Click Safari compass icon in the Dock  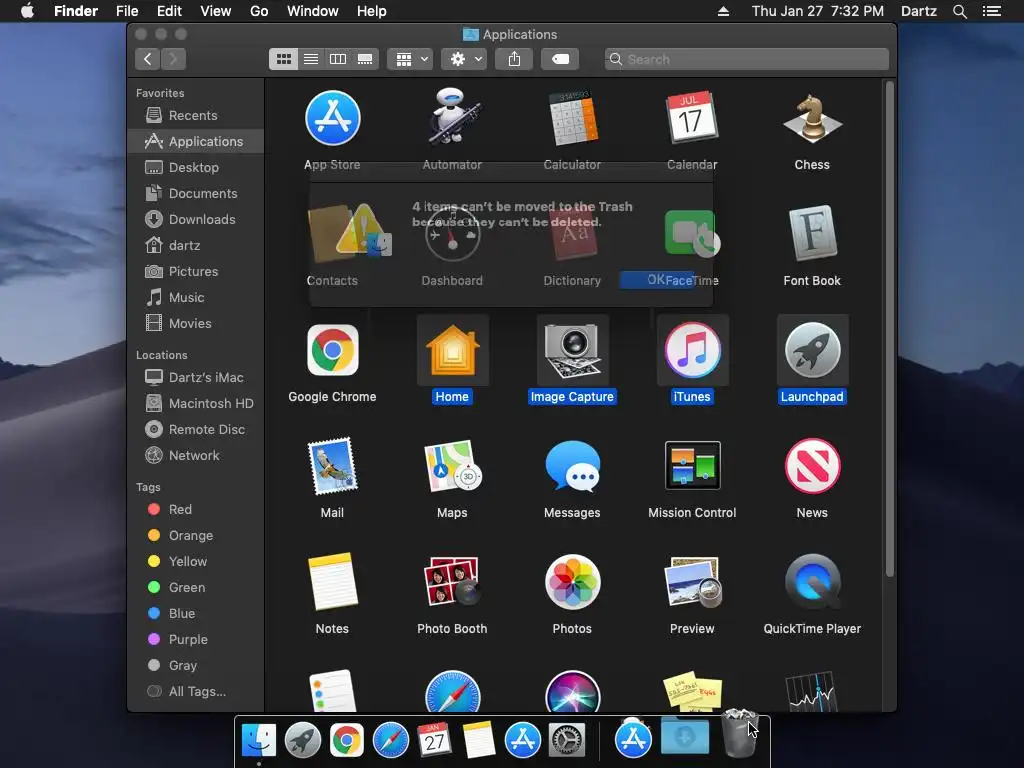(391, 741)
